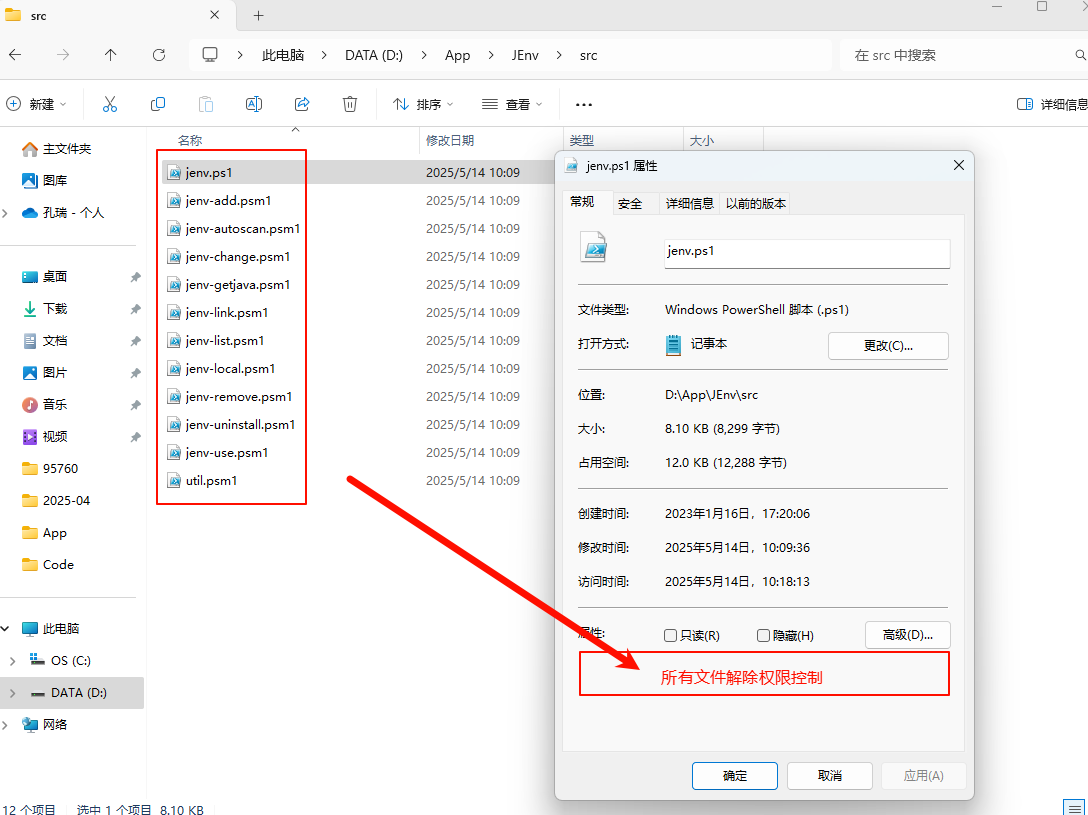Open the See more ellipsis menu
The width and height of the screenshot is (1088, 815).
click(584, 104)
